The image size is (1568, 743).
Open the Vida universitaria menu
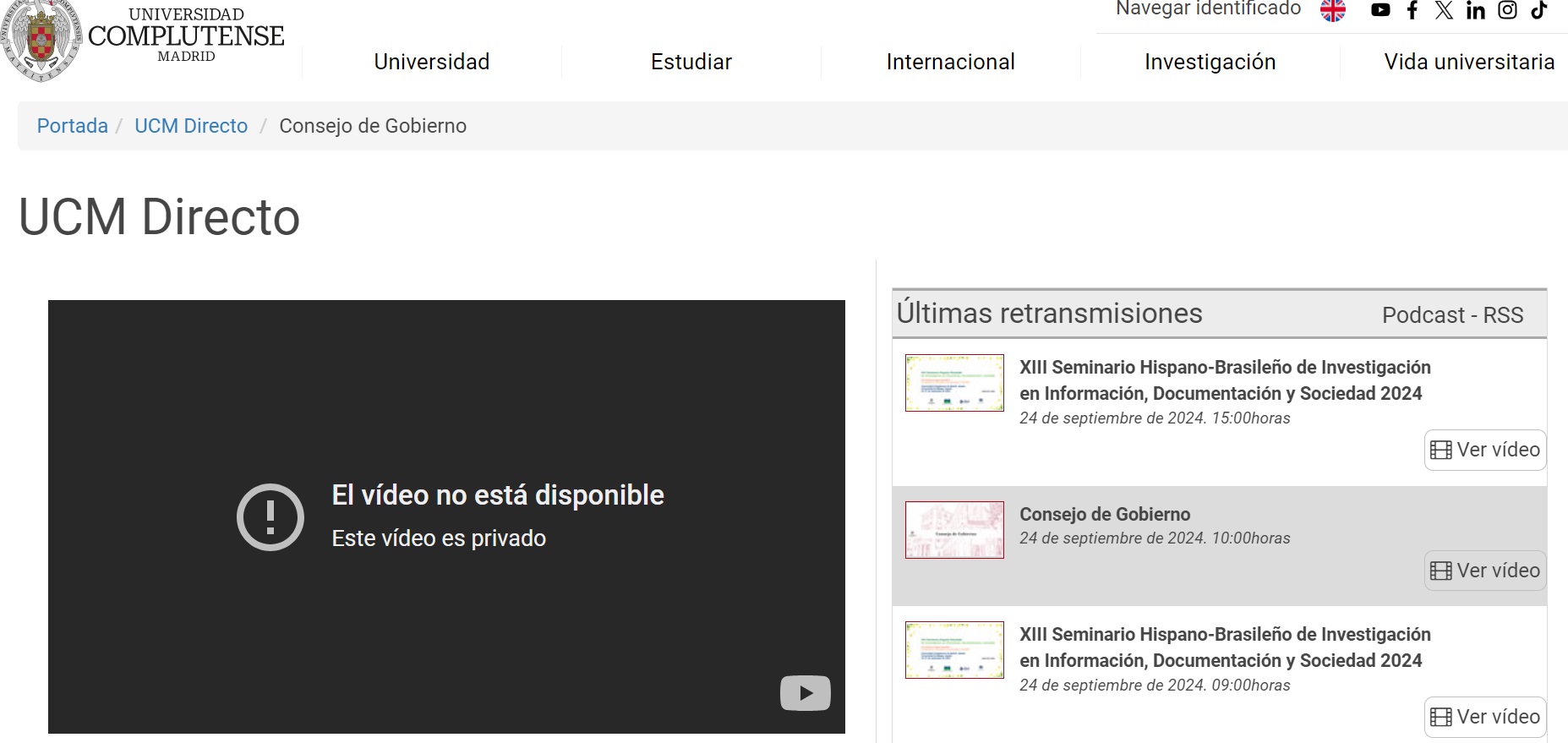click(1468, 62)
